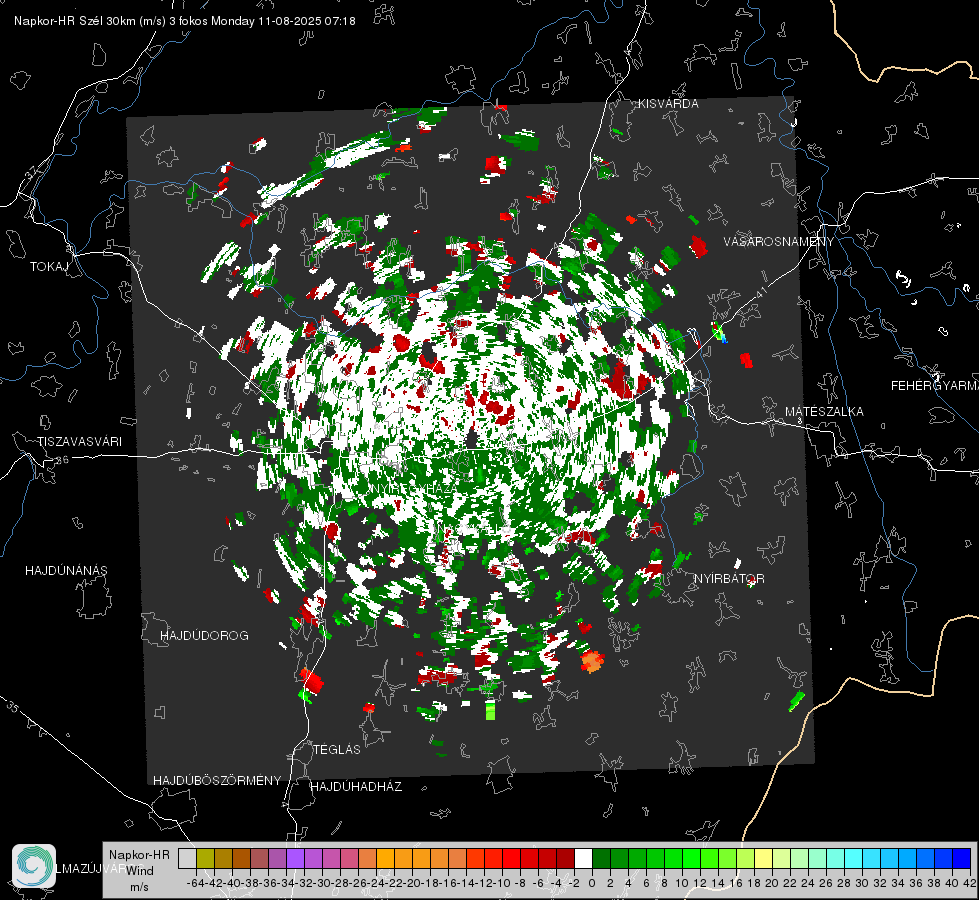
Task: Choose the olive swatch between -64 and -42
Action: pyautogui.click(x=205, y=859)
